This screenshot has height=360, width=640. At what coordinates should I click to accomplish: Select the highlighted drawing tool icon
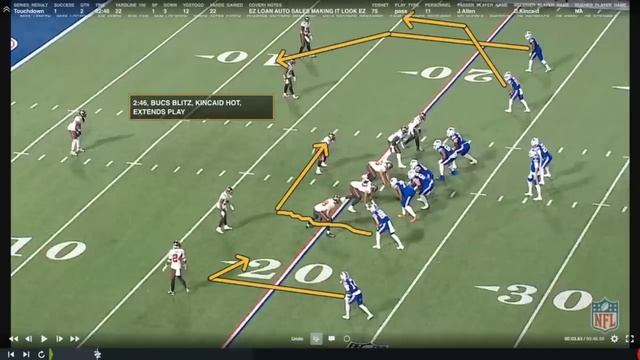point(316,339)
